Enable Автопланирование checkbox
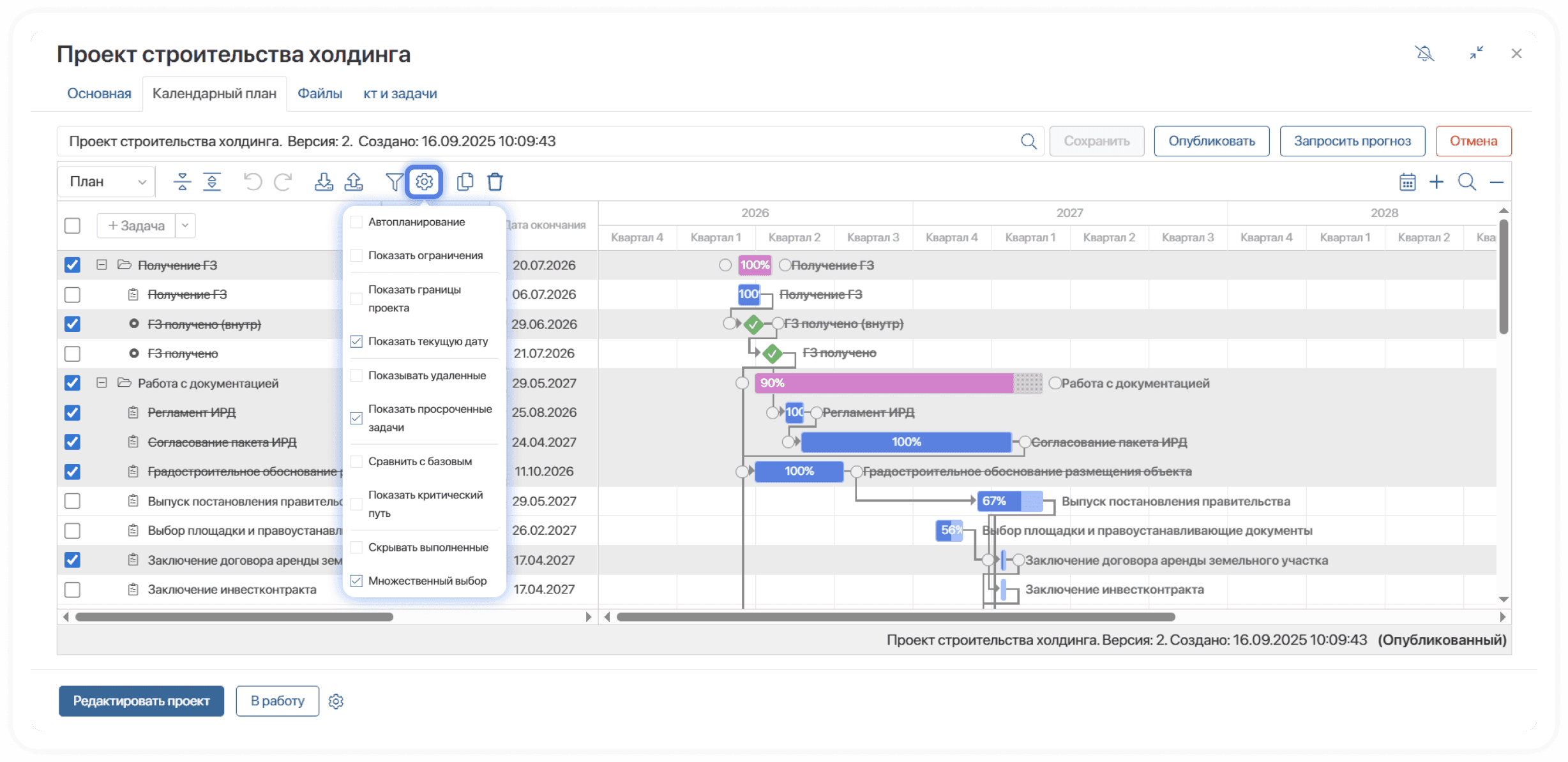This screenshot has height=762, width=1568. coord(357,222)
